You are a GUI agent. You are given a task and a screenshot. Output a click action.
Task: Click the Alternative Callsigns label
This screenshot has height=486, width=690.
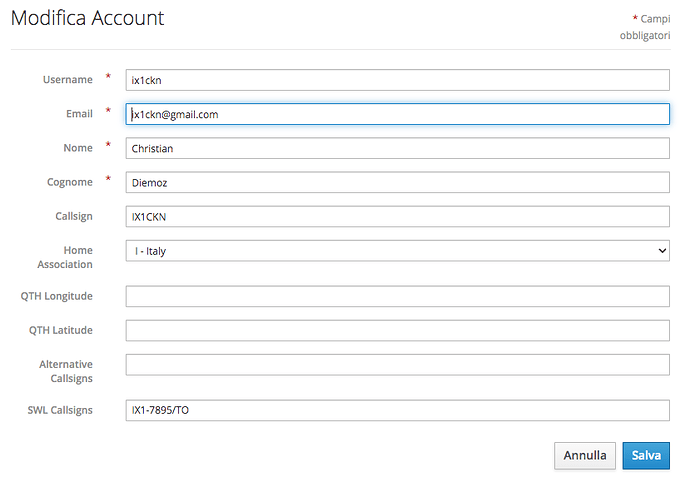click(x=65, y=371)
